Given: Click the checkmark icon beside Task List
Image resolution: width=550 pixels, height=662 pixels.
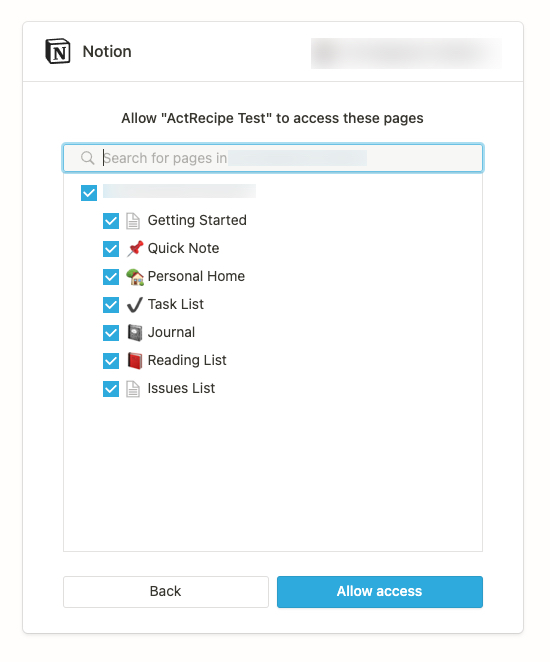Looking at the screenshot, I should 135,304.
